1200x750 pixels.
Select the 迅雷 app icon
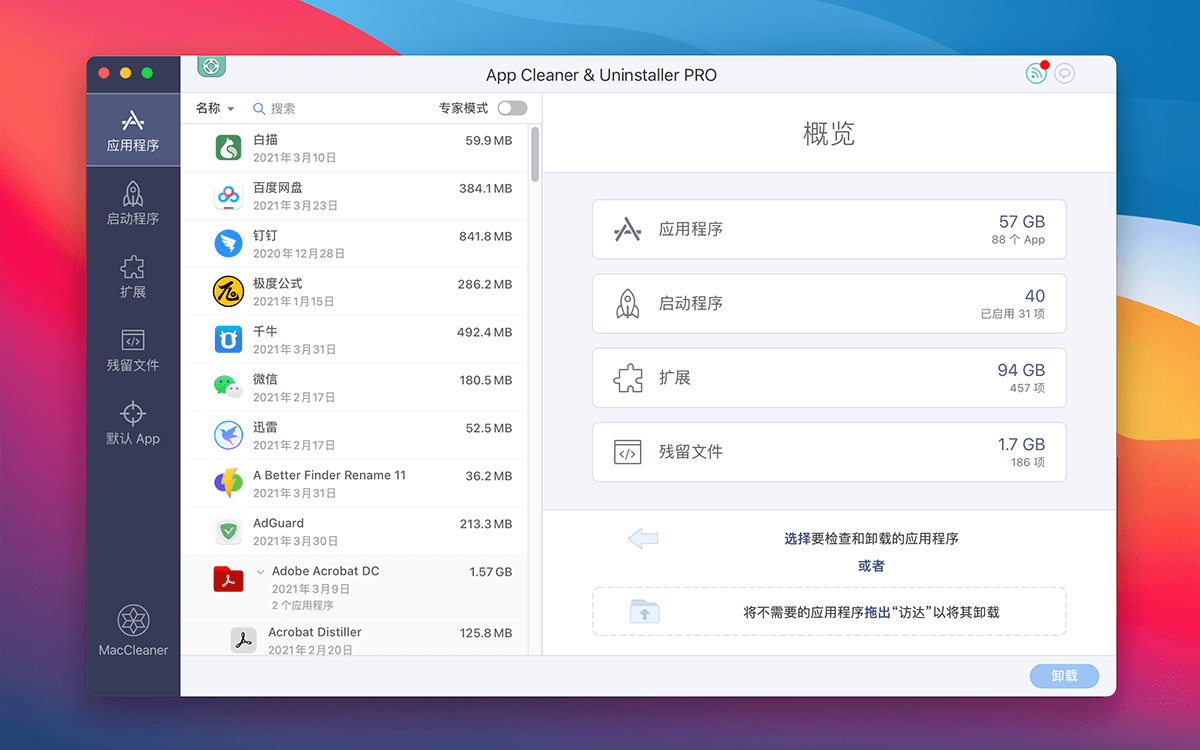coord(229,435)
